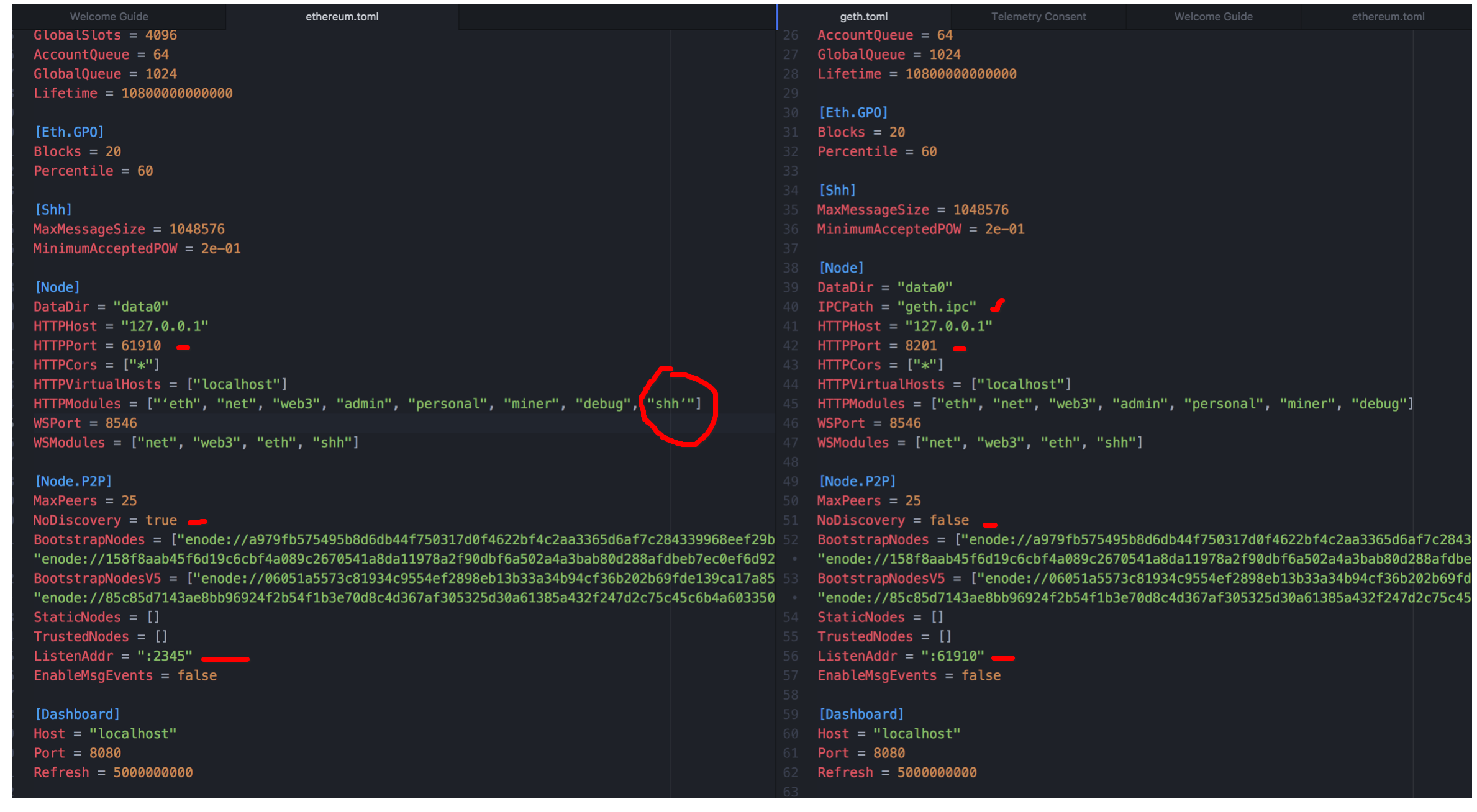Viewport: 1477px width, 812px height.
Task: Click line number 56 in right gutter
Action: 790,656
